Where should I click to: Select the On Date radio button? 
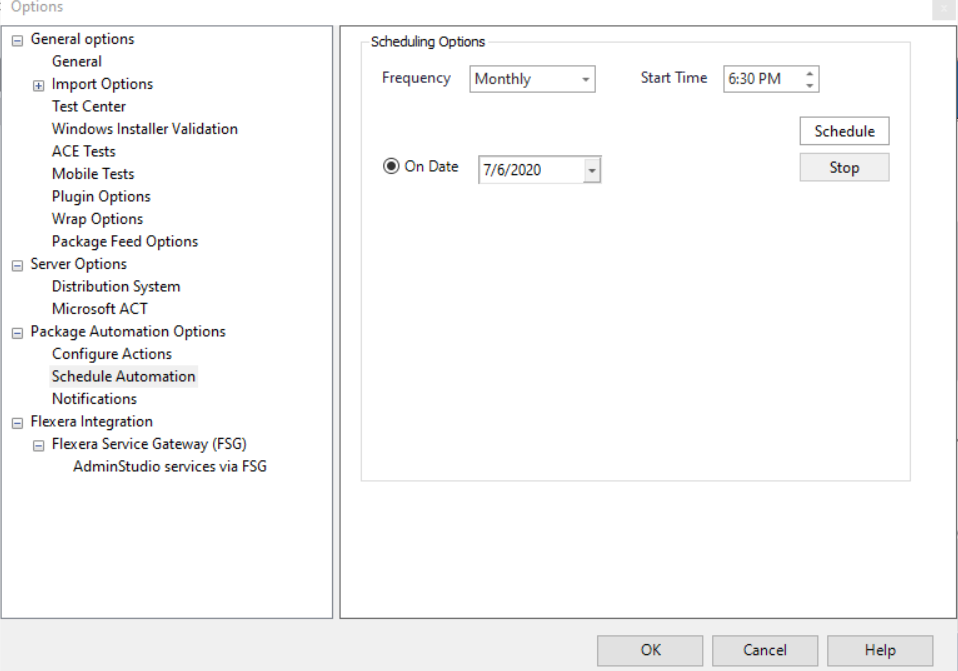click(391, 166)
